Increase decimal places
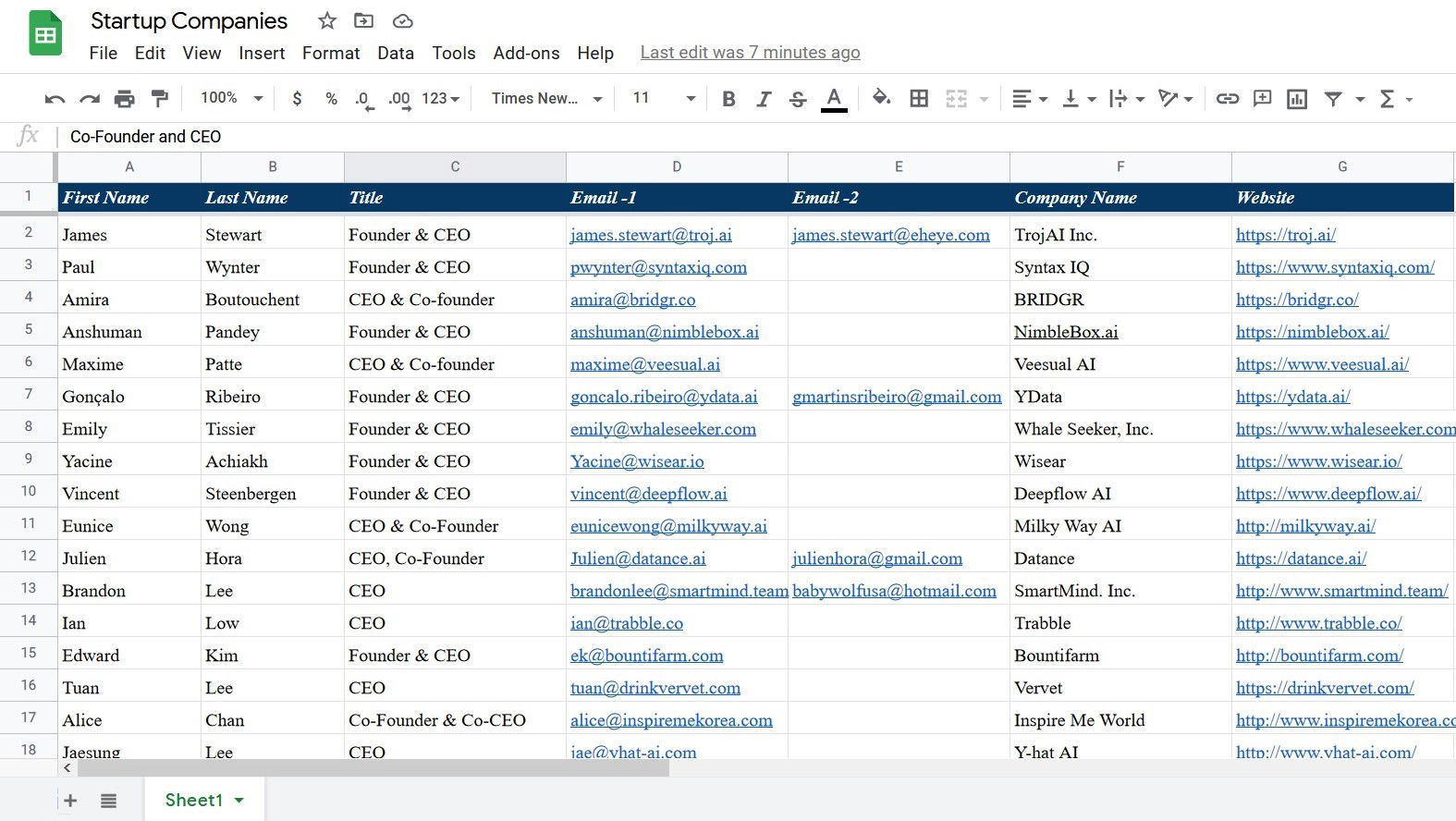 tap(399, 99)
